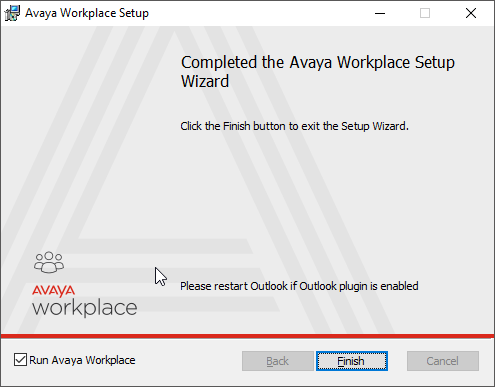Click the restart Outlook notice text
Image resolution: width=495 pixels, height=387 pixels.
299,286
